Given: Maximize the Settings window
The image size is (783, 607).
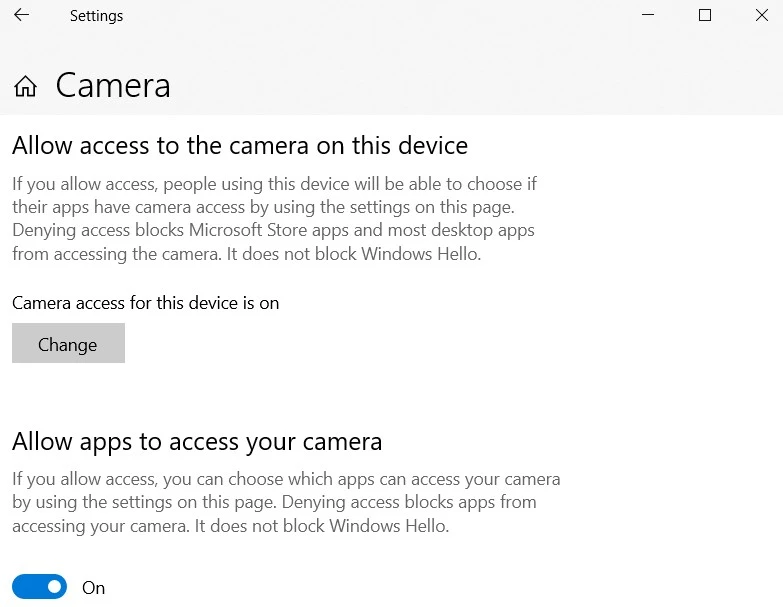Looking at the screenshot, I should coord(705,16).
